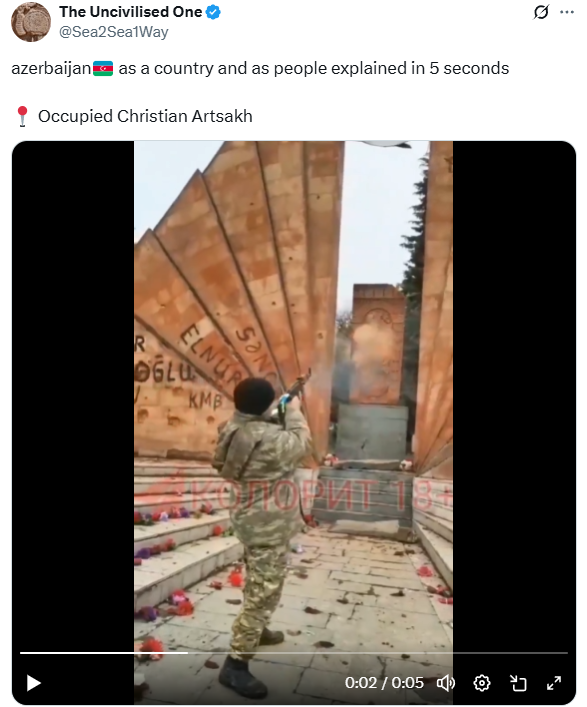
Task: Toggle picture-in-picture mode icon
Action: [518, 683]
